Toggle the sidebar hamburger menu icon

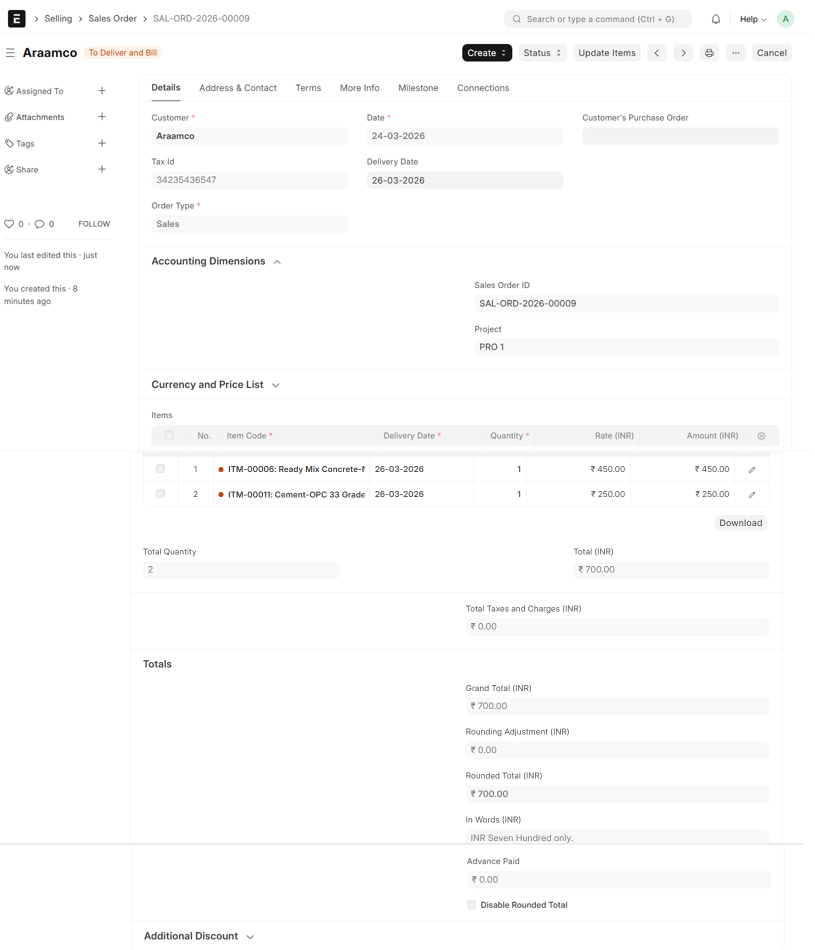10,53
